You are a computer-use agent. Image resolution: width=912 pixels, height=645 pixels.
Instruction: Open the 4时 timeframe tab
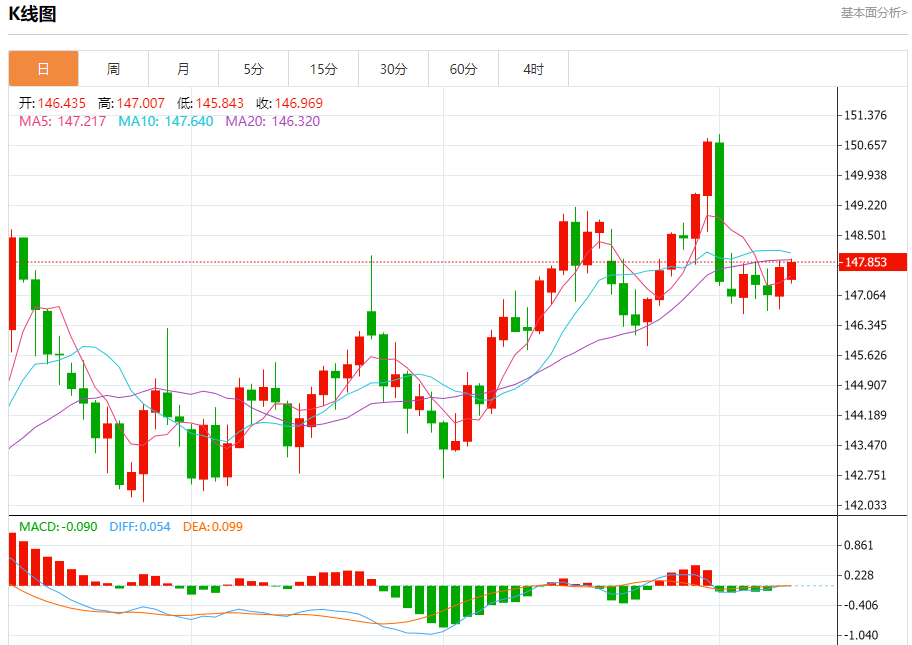tap(533, 69)
